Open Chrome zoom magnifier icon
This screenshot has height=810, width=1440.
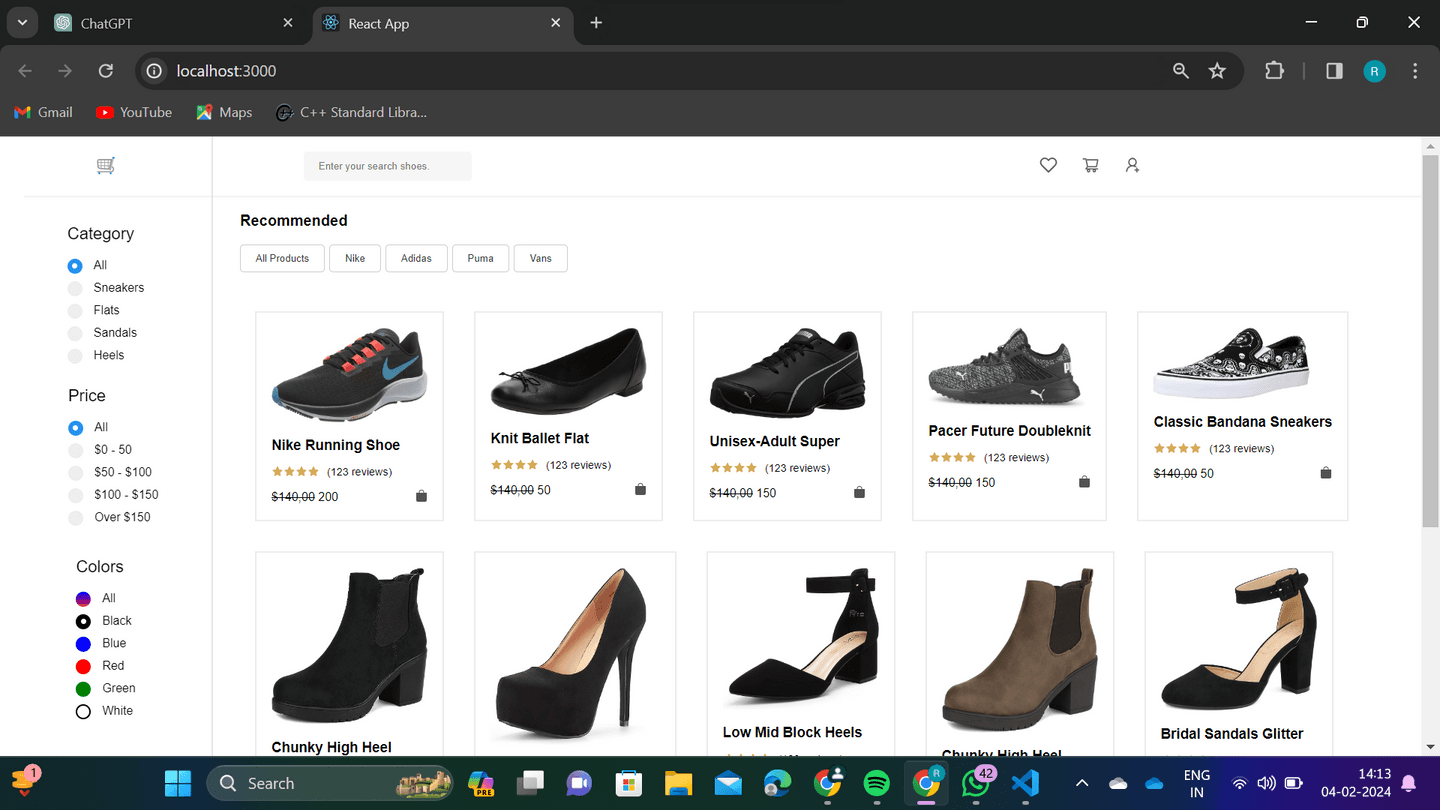tap(1181, 71)
